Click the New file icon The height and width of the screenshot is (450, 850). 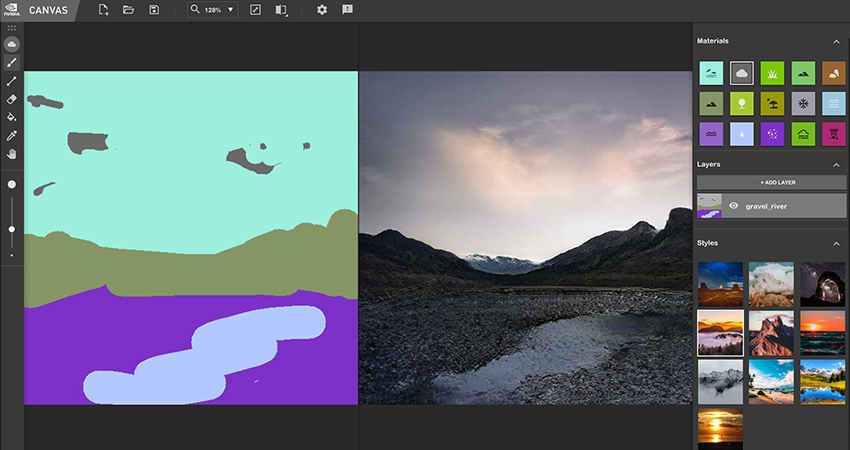103,10
